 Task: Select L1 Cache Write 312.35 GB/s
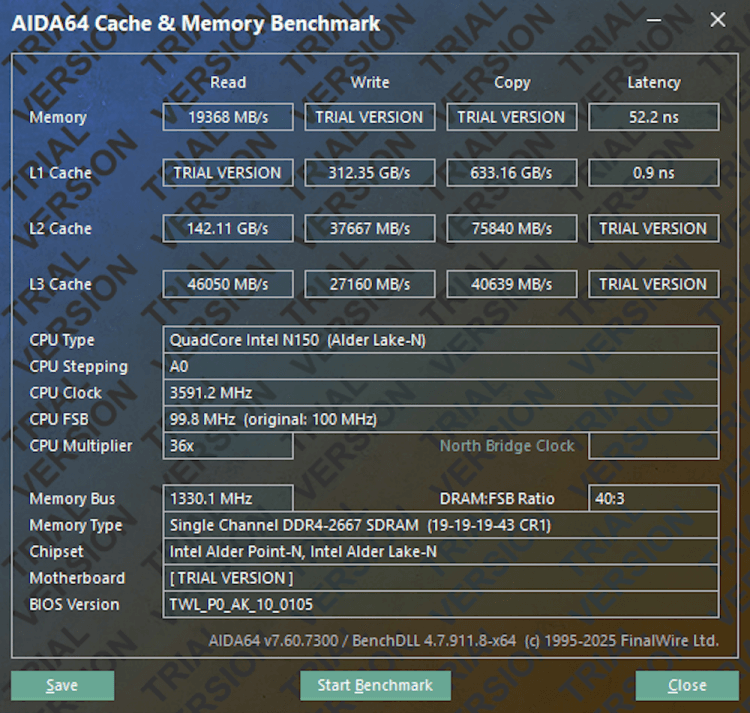[x=370, y=173]
